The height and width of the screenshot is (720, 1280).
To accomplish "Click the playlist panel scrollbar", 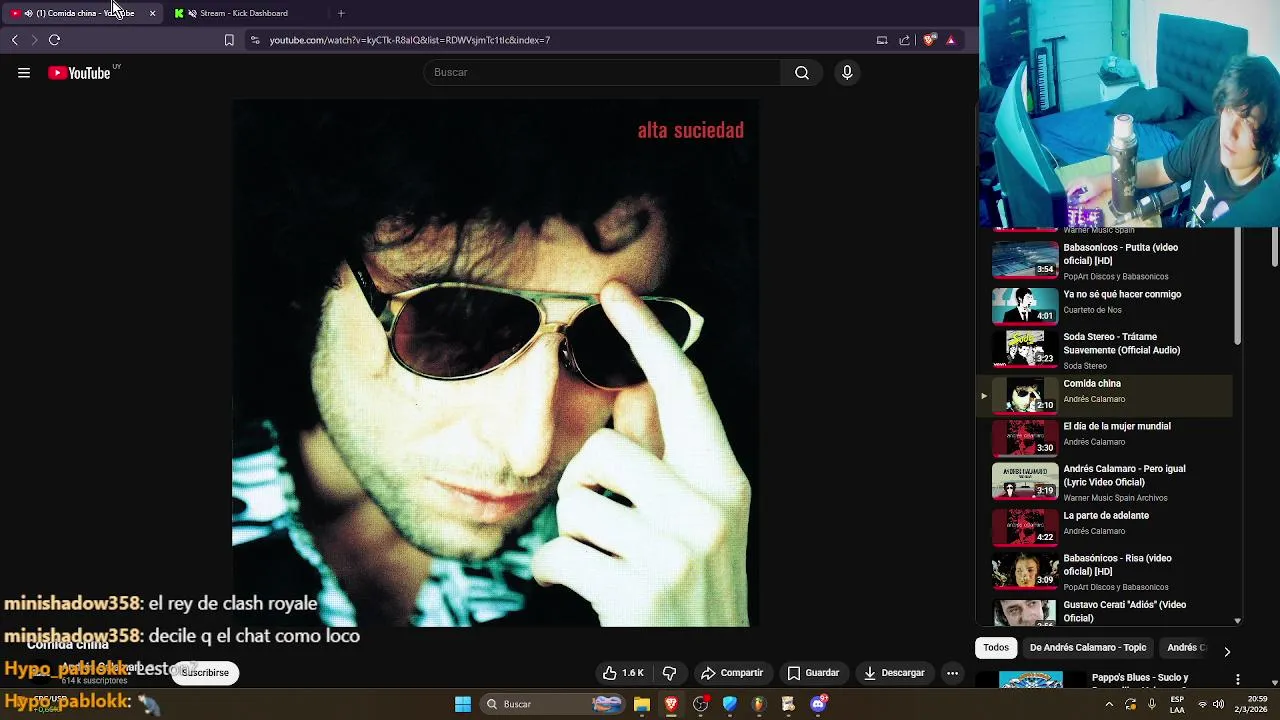I will coord(1237,287).
